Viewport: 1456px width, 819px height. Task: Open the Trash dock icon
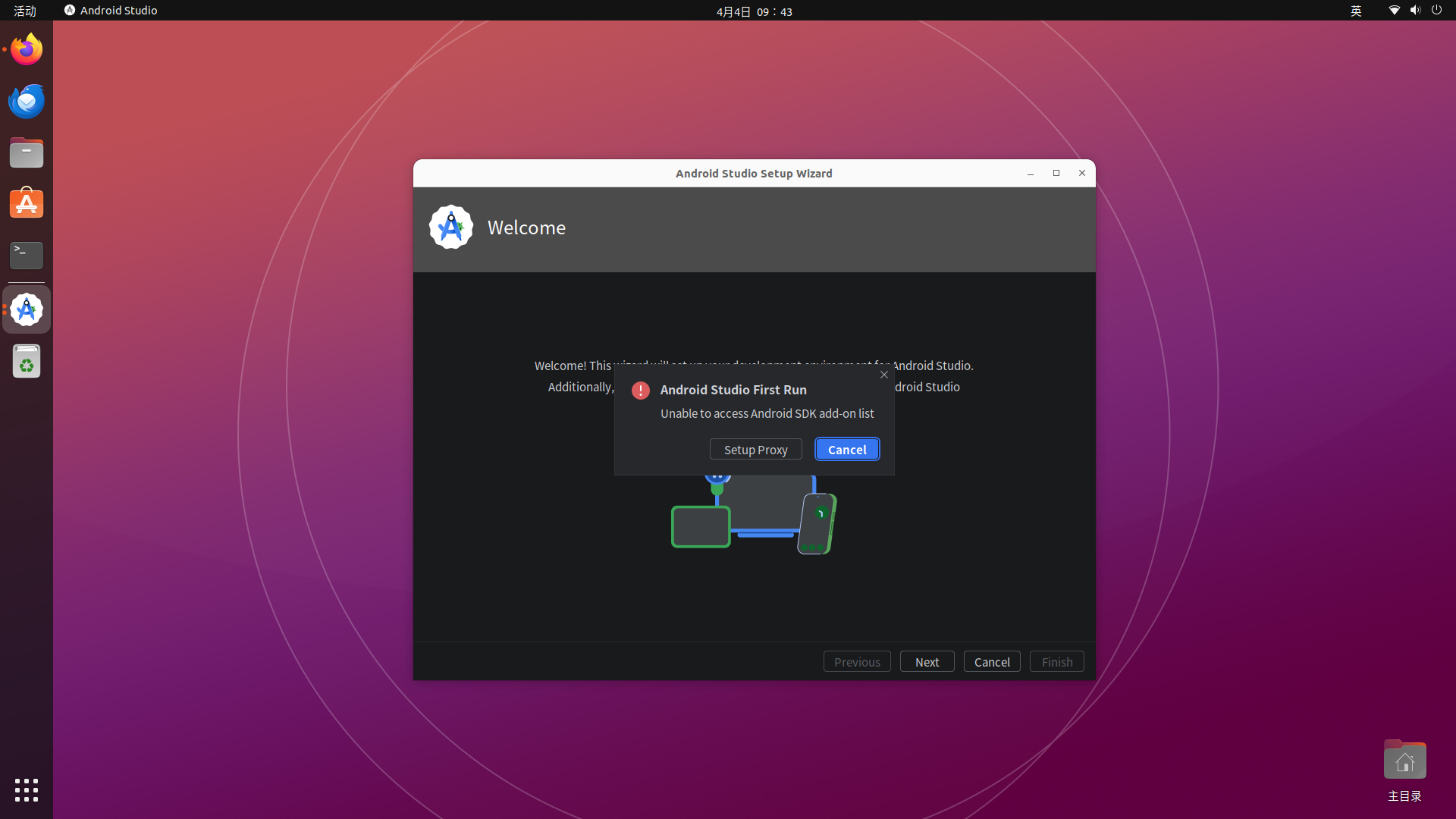click(x=27, y=362)
